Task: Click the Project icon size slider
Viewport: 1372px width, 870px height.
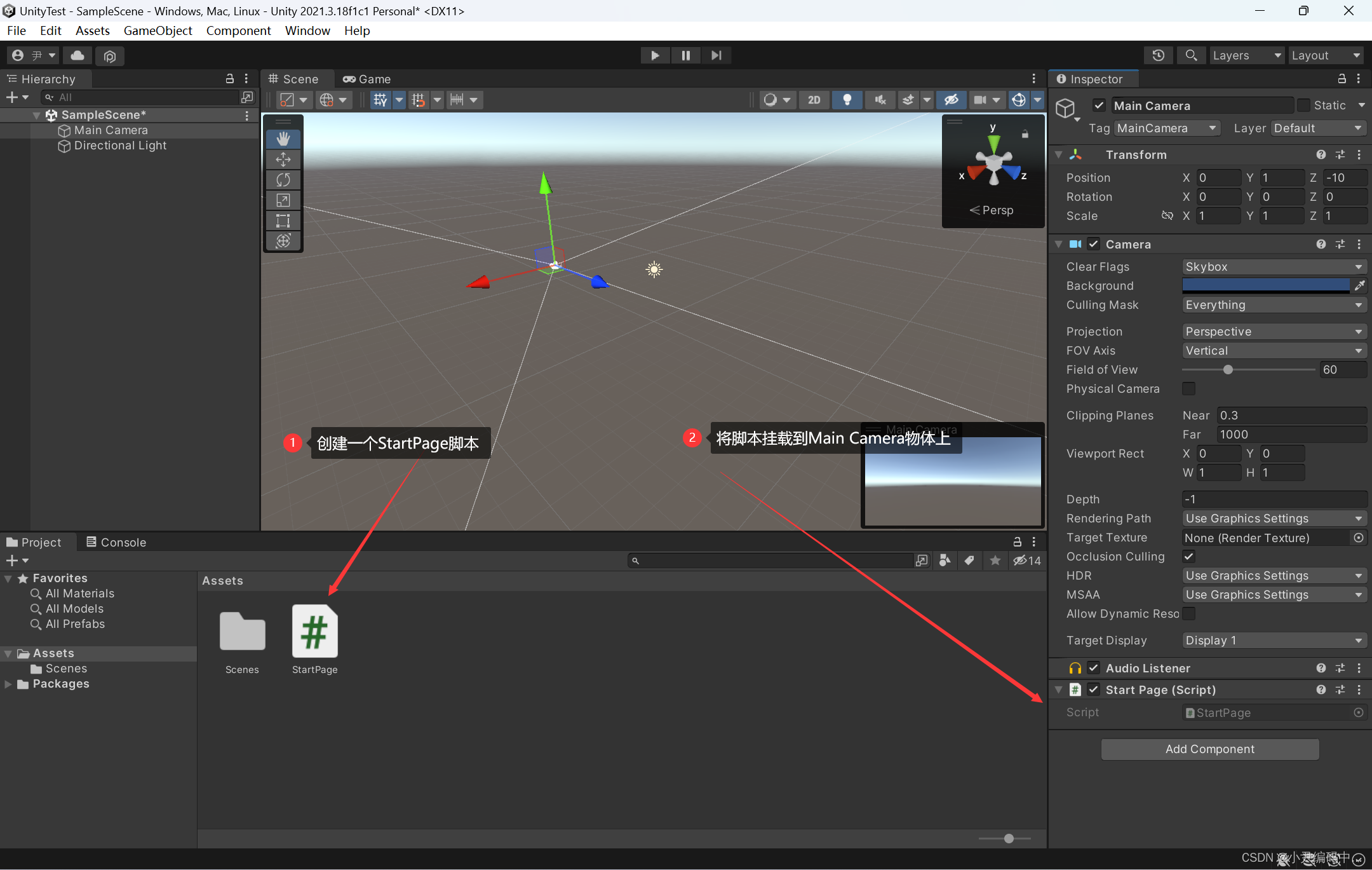Action: [x=1007, y=838]
